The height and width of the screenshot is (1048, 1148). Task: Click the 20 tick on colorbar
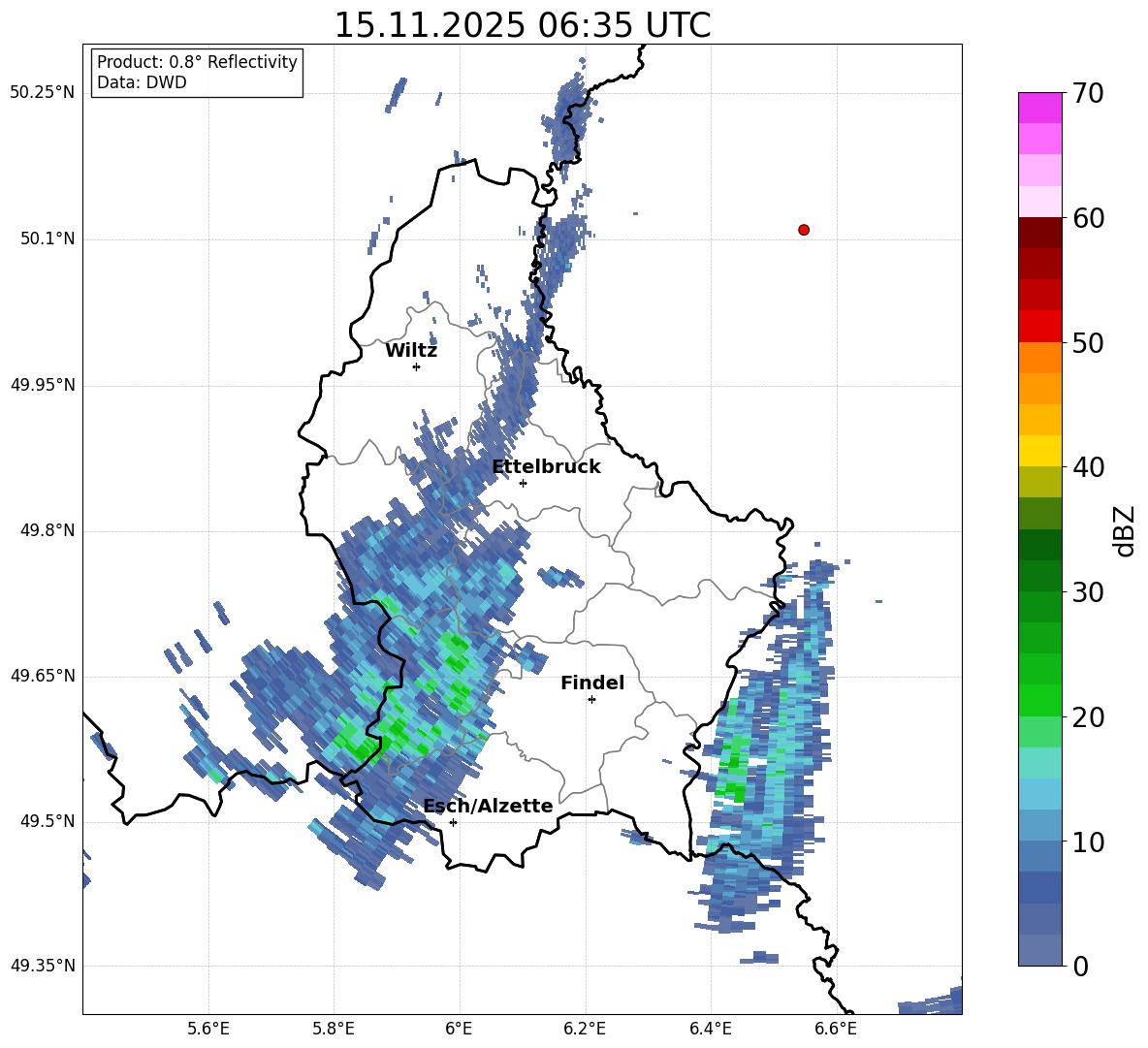(1088, 717)
